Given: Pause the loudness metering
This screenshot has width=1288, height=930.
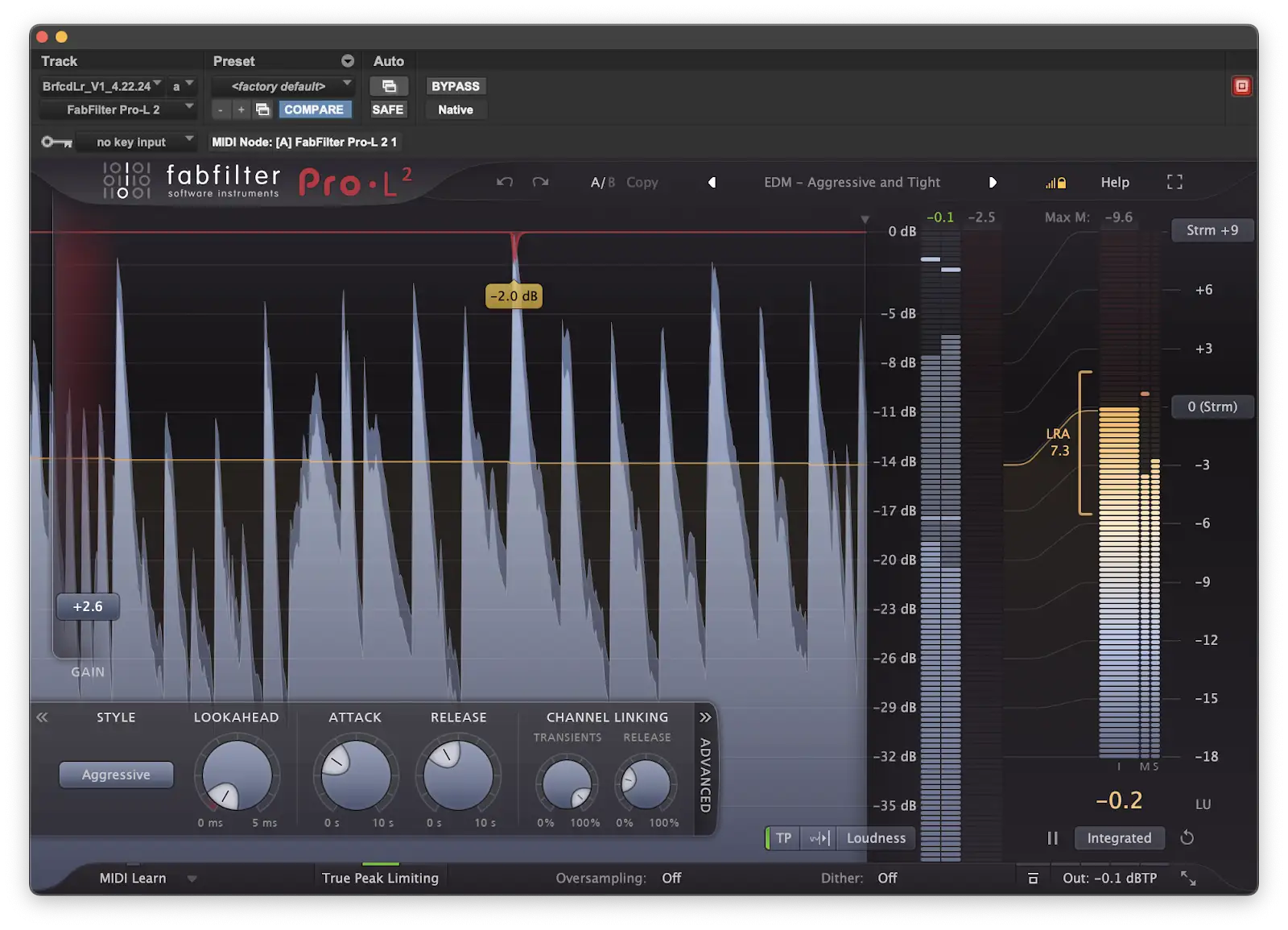Looking at the screenshot, I should click(x=1052, y=838).
